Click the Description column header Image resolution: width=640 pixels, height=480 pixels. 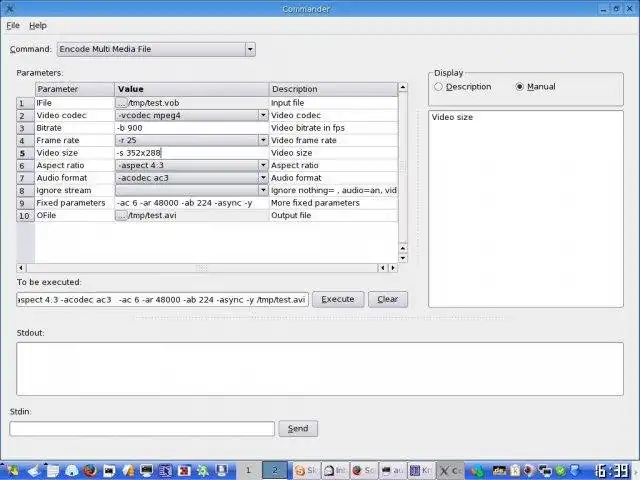333,89
